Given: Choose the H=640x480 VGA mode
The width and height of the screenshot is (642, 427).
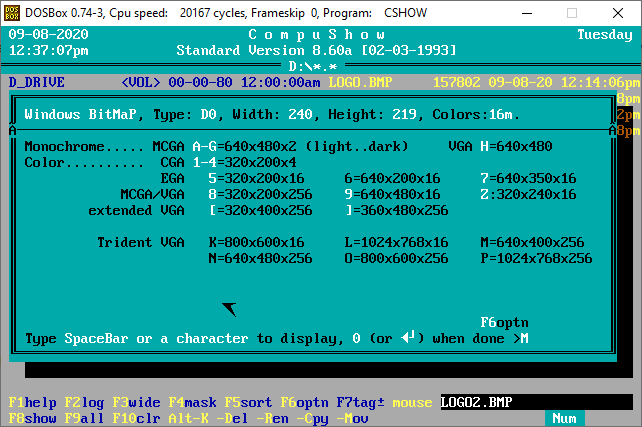Looking at the screenshot, I should point(516,147).
